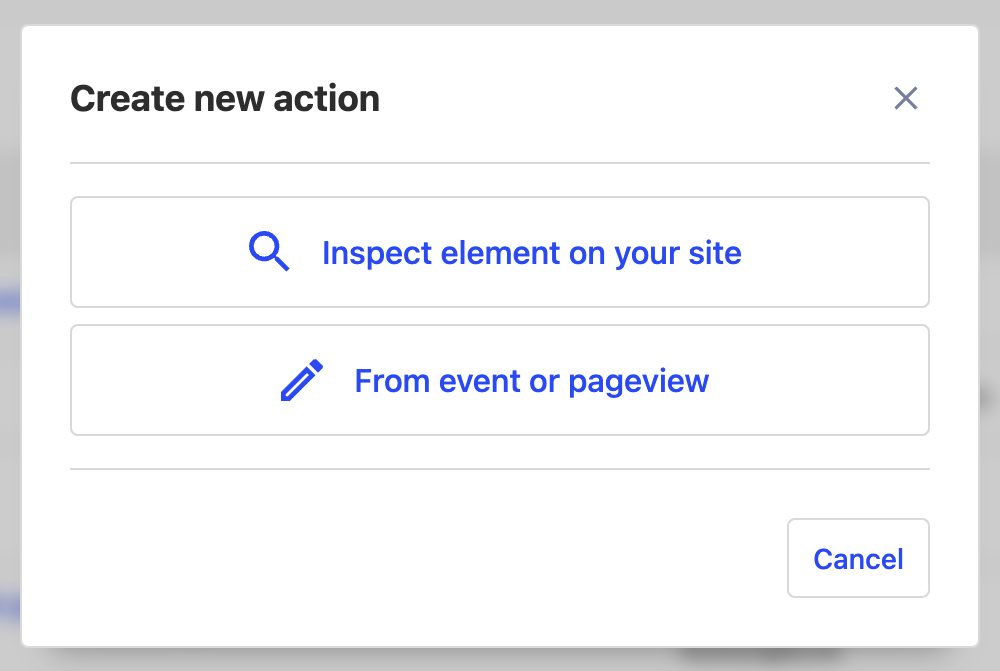This screenshot has height=671, width=1000.
Task: Close the Create new action dialog
Action: (906, 98)
